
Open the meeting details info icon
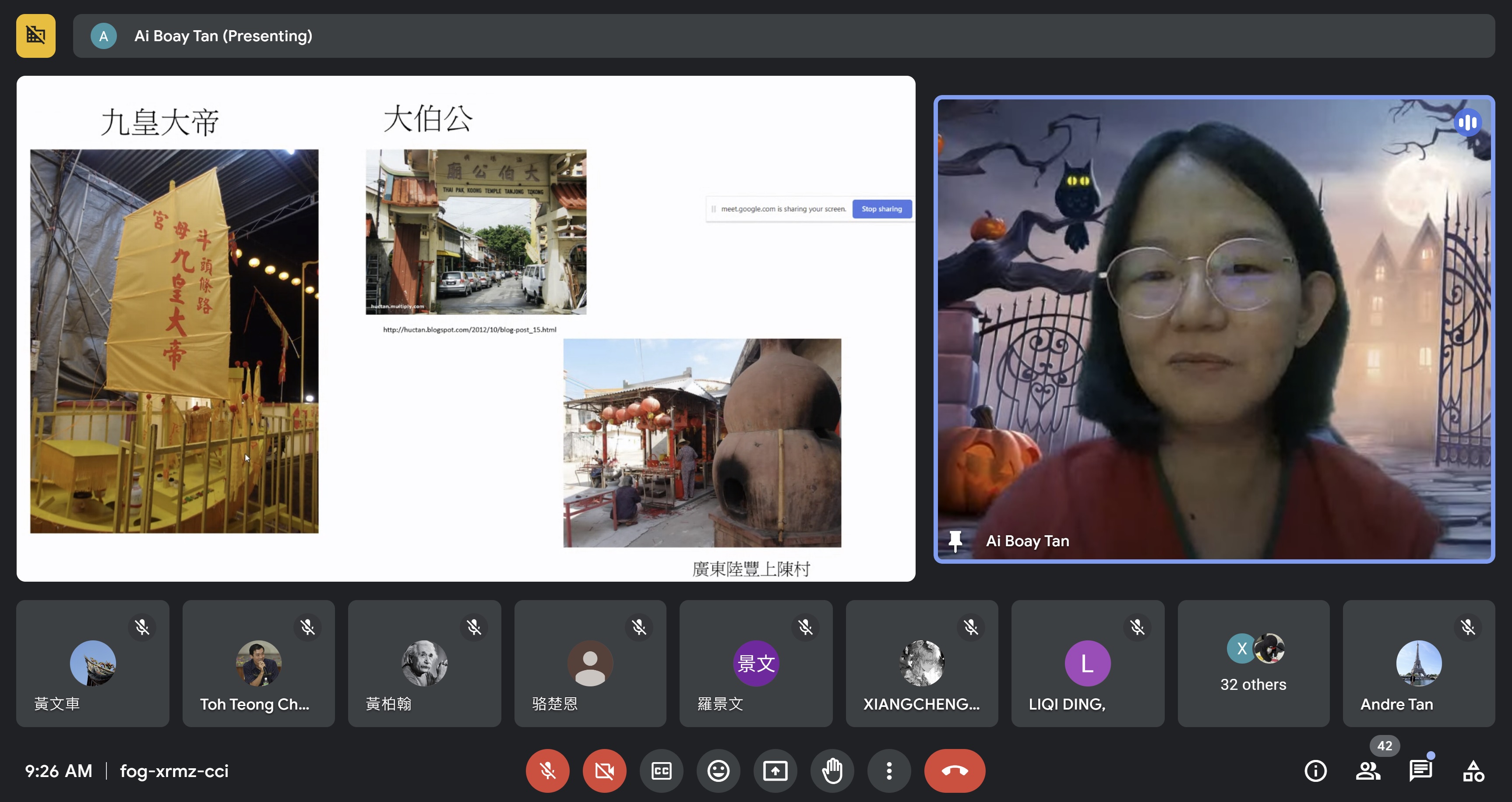point(1315,771)
